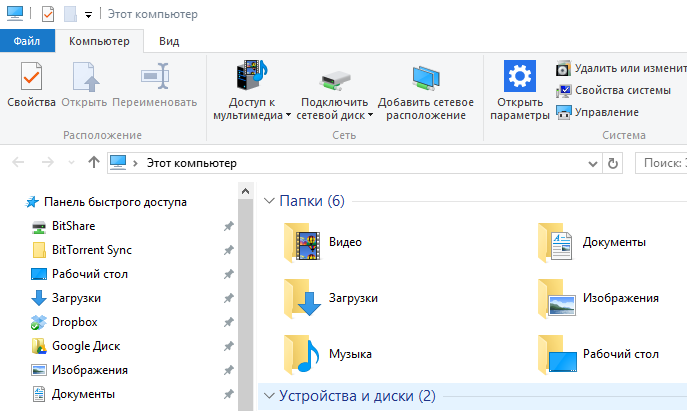The height and width of the screenshot is (411, 687).
Task: Click Этот компьютер in address bar
Action: pyautogui.click(x=191, y=163)
